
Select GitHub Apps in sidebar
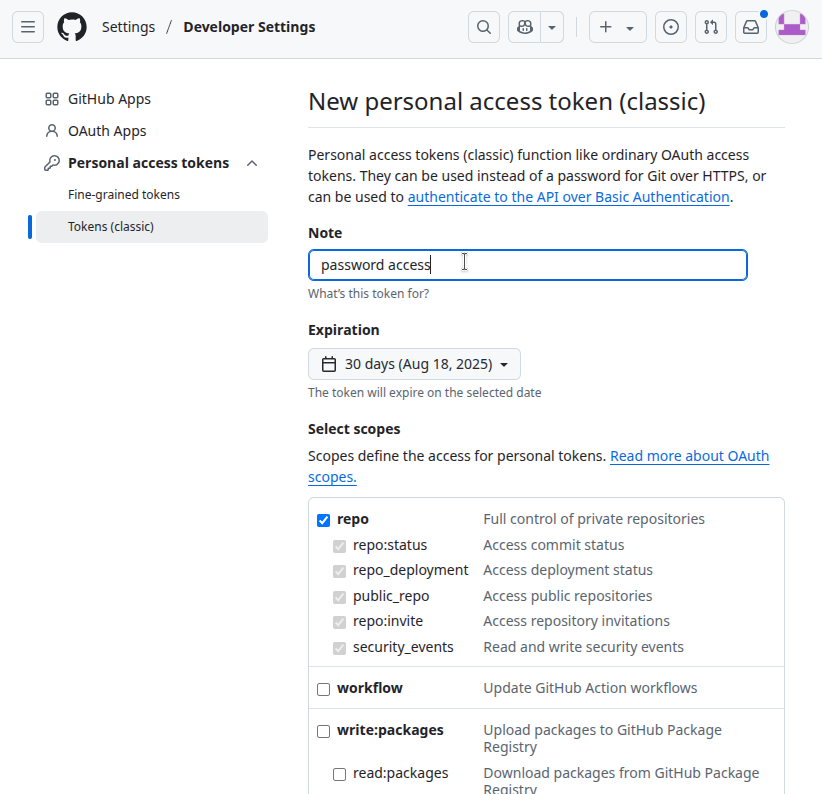point(109,99)
